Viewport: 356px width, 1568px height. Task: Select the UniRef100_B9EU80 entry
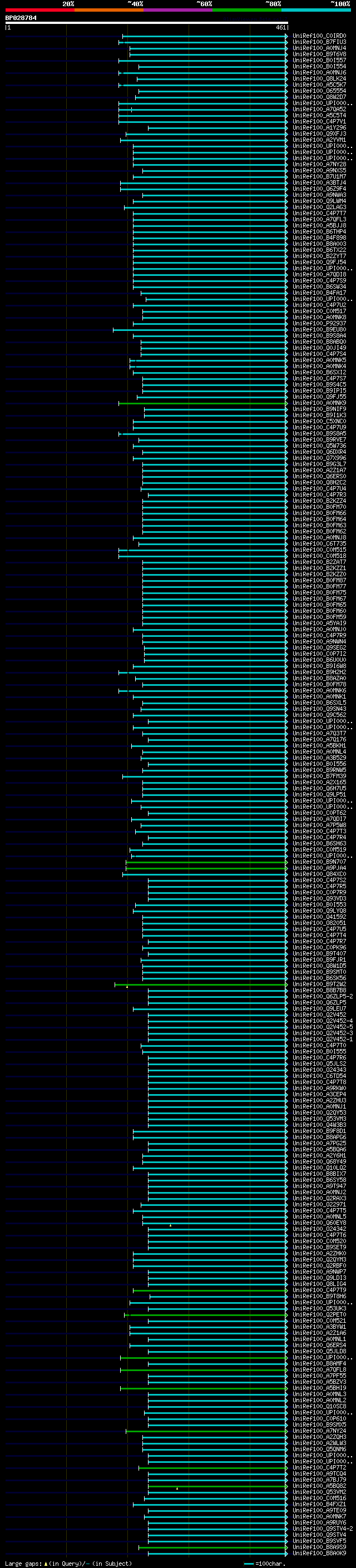[x=319, y=329]
